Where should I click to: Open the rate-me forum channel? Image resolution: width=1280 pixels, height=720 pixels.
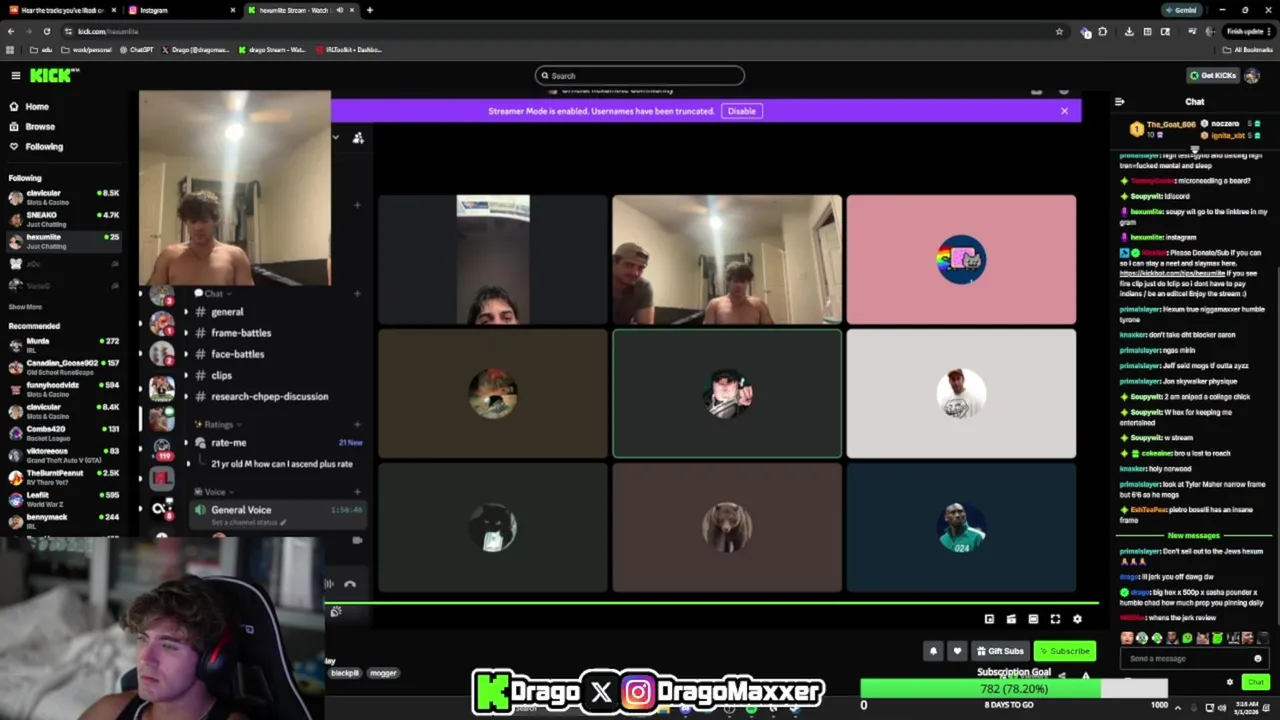click(228, 443)
